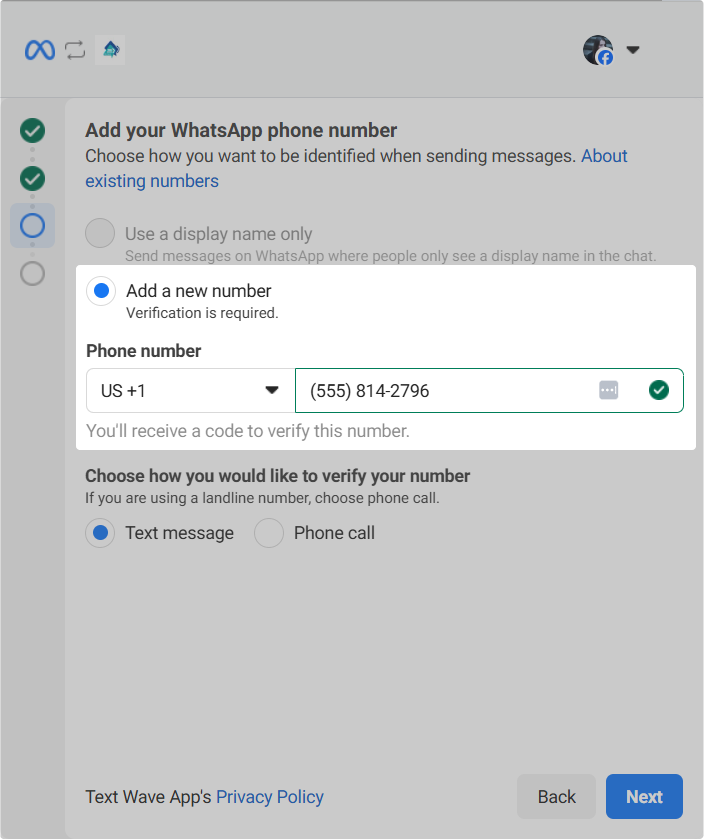Image resolution: width=704 pixels, height=839 pixels.
Task: Click the Next button
Action: point(644,797)
